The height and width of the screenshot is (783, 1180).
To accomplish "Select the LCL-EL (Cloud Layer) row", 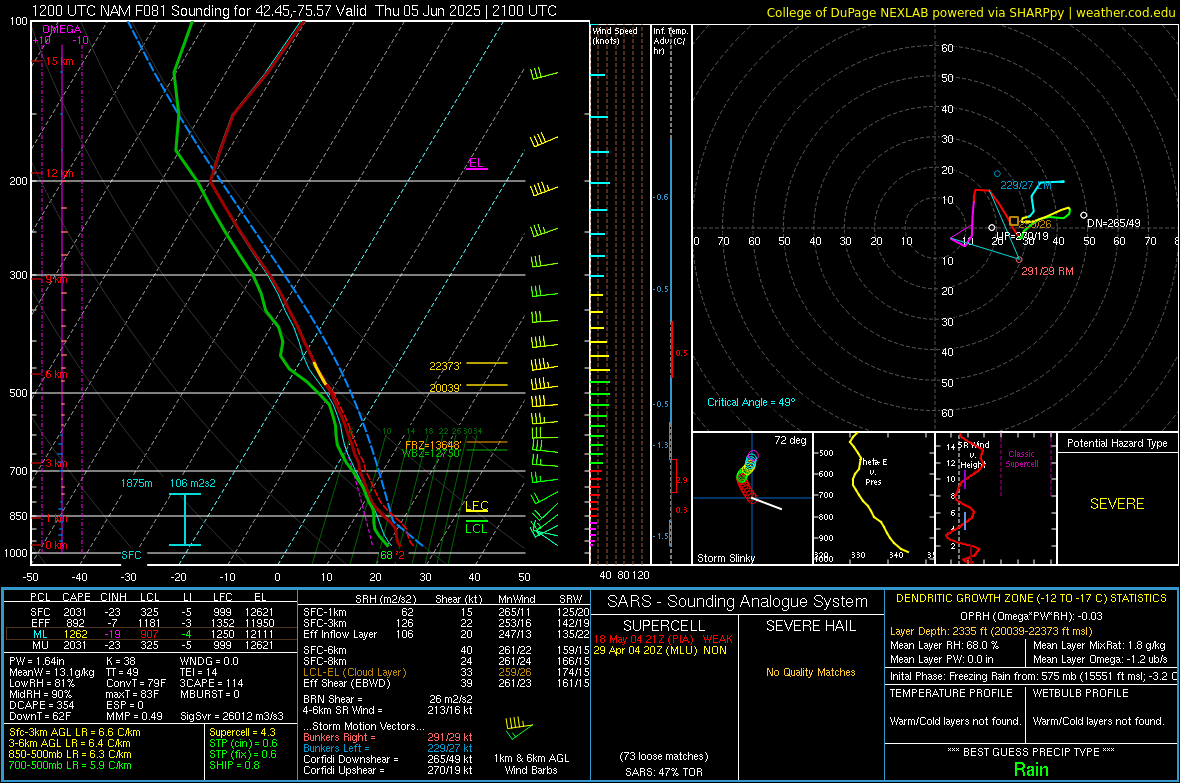I will point(446,672).
